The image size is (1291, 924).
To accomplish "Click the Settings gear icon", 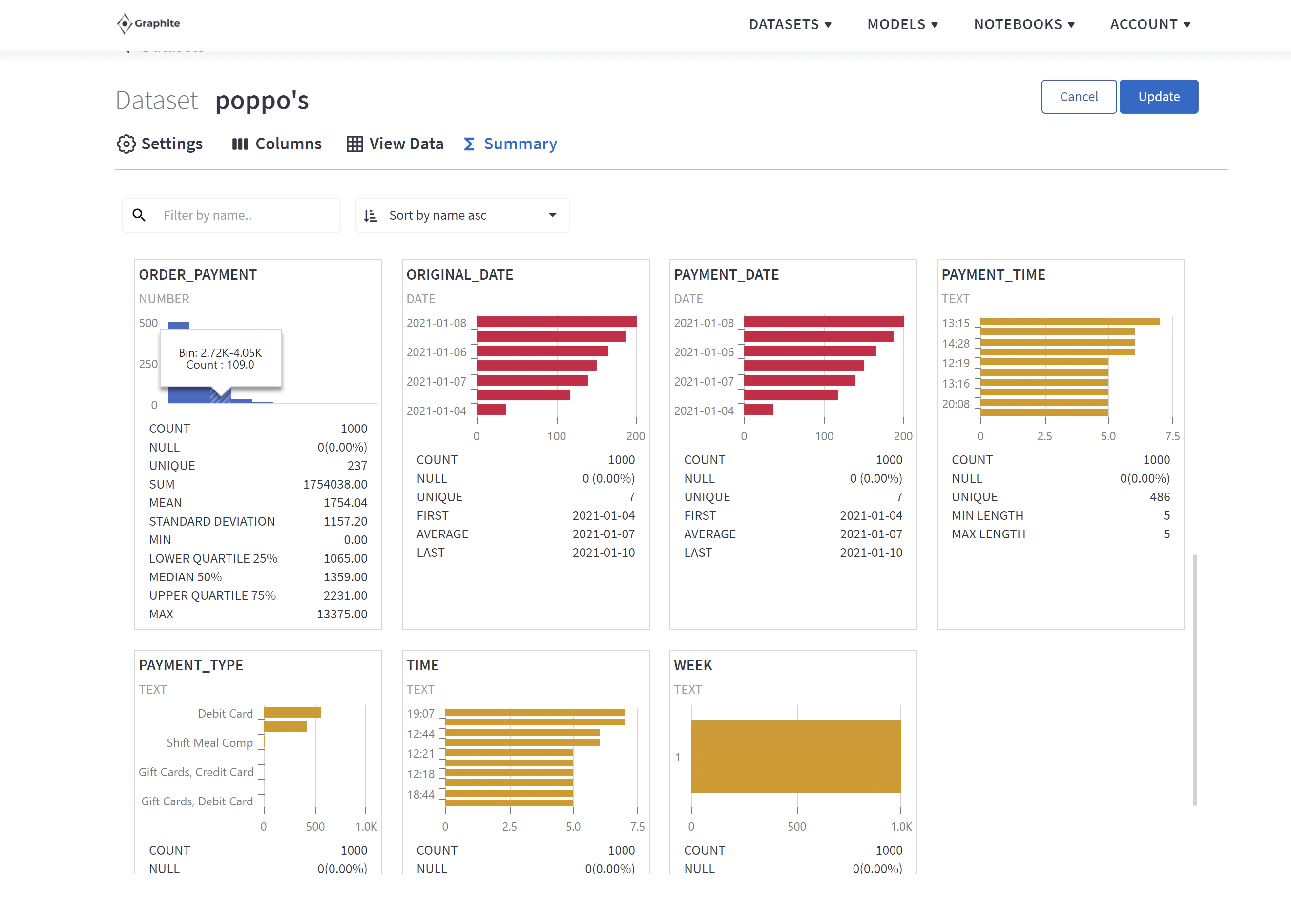I will point(126,144).
